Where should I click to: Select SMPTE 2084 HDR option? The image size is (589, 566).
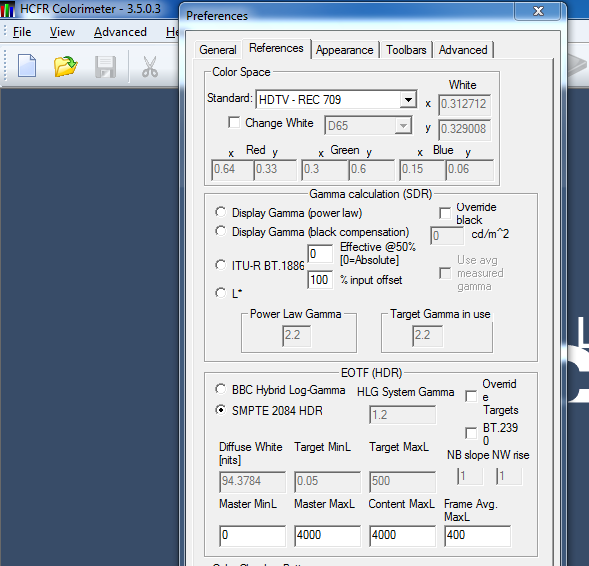click(220, 410)
